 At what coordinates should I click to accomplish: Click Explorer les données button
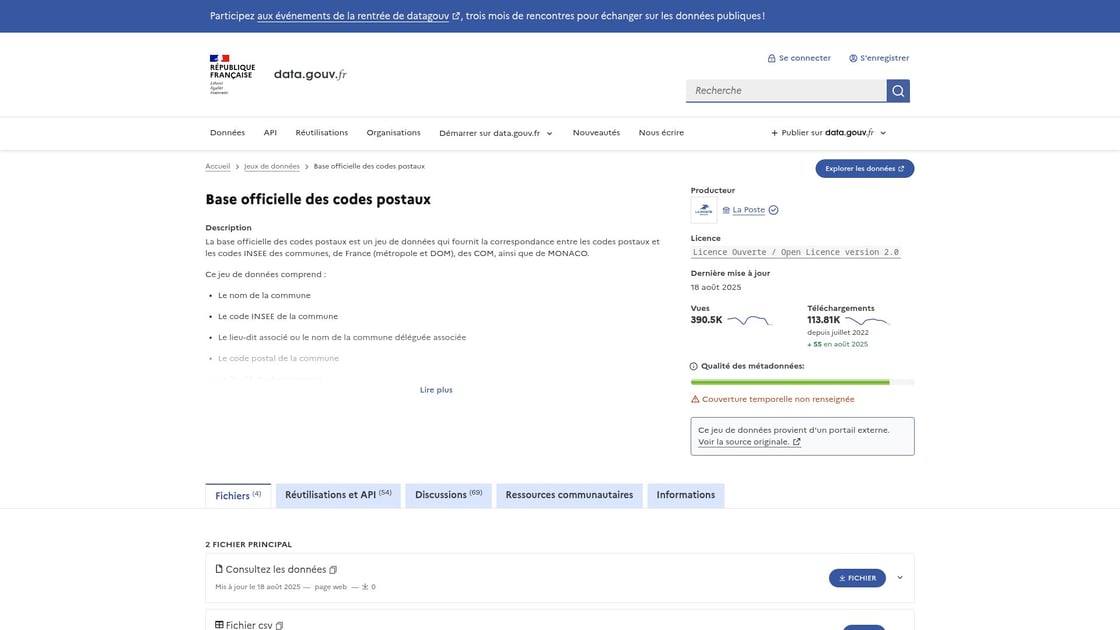pyautogui.click(x=864, y=169)
